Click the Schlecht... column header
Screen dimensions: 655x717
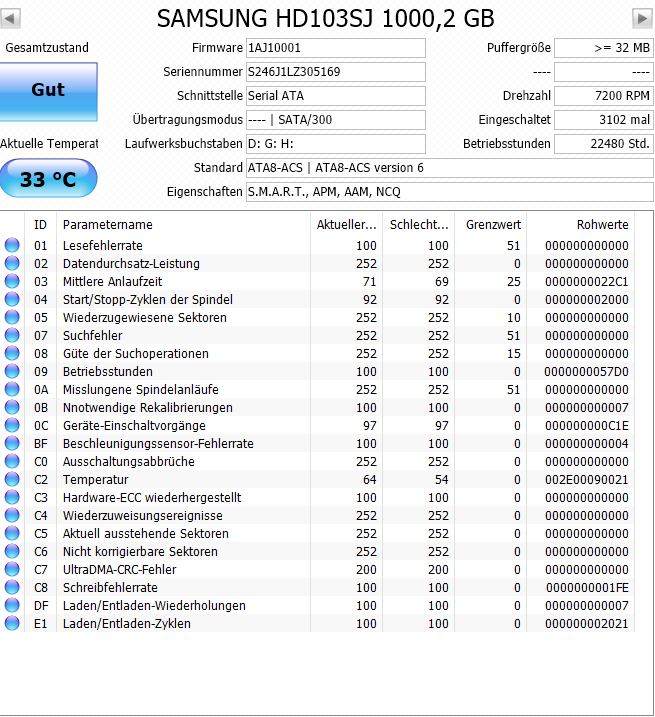(419, 225)
